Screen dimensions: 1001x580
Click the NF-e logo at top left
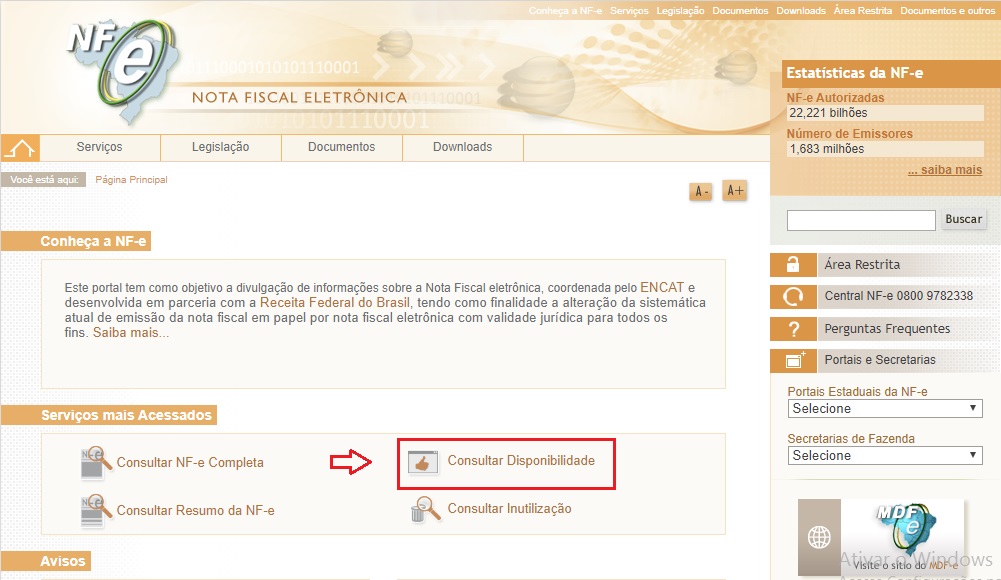113,60
